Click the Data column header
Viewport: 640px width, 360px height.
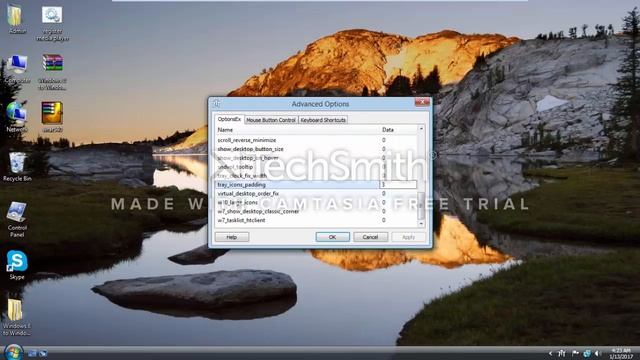tap(398, 130)
